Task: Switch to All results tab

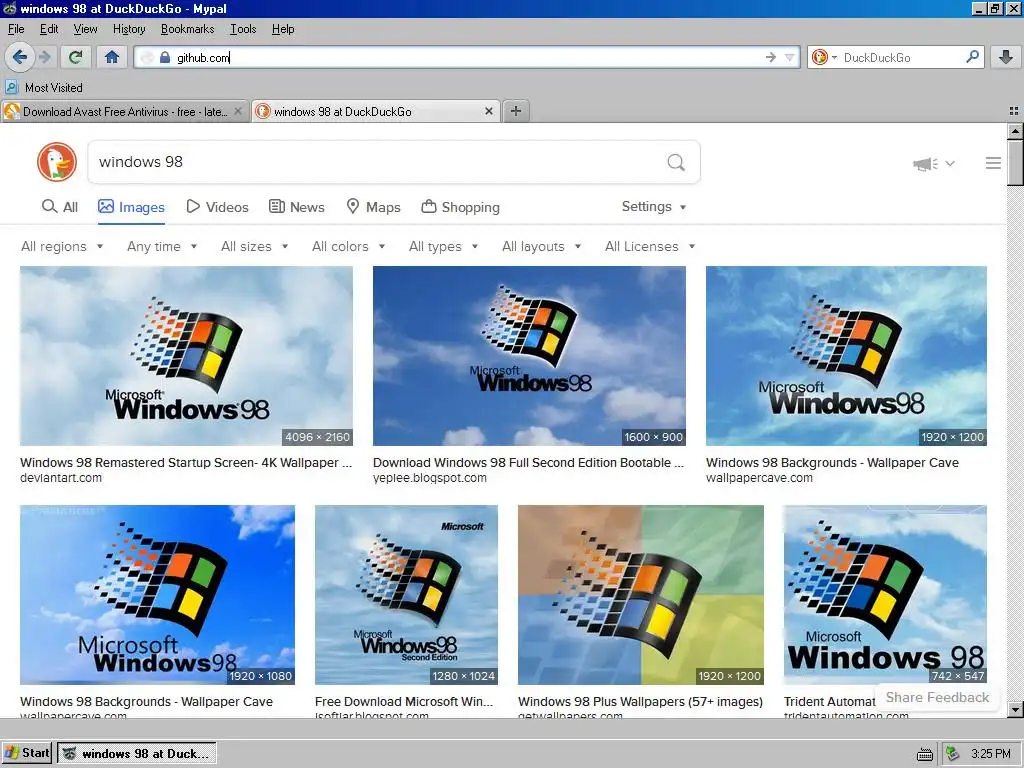Action: point(59,207)
